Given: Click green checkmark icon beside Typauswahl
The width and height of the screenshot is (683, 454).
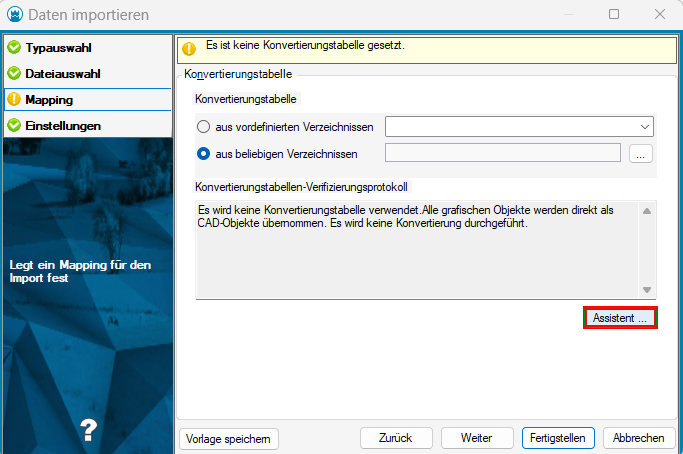Looking at the screenshot, I should point(14,48).
